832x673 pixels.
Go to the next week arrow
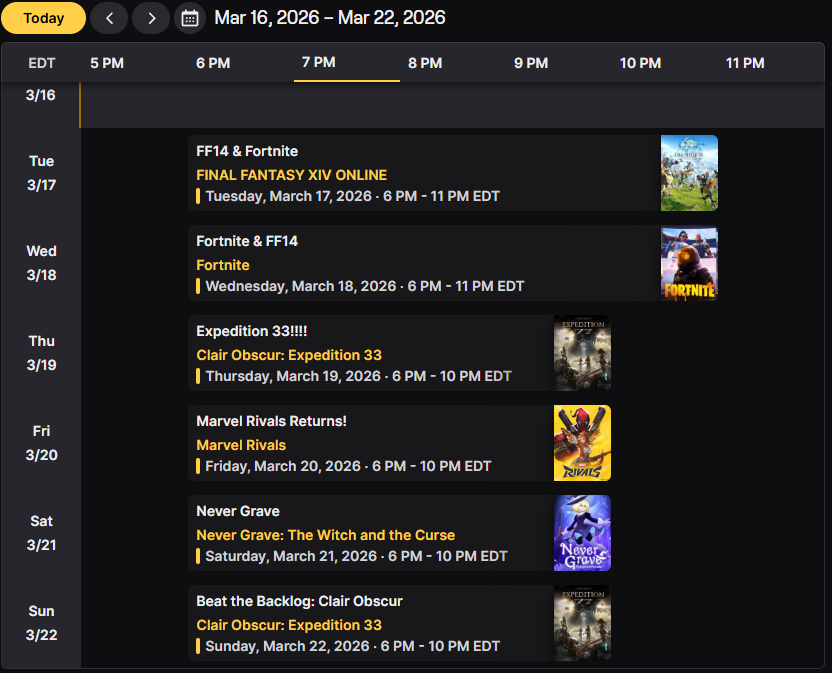(x=151, y=18)
